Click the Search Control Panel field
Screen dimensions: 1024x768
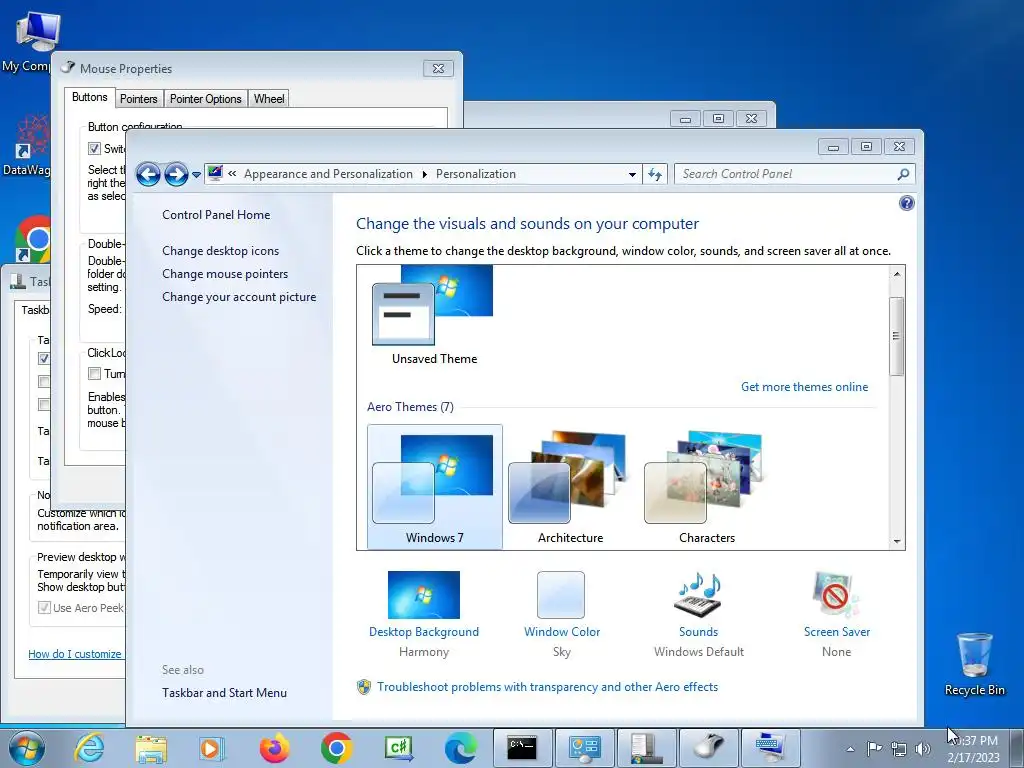785,174
